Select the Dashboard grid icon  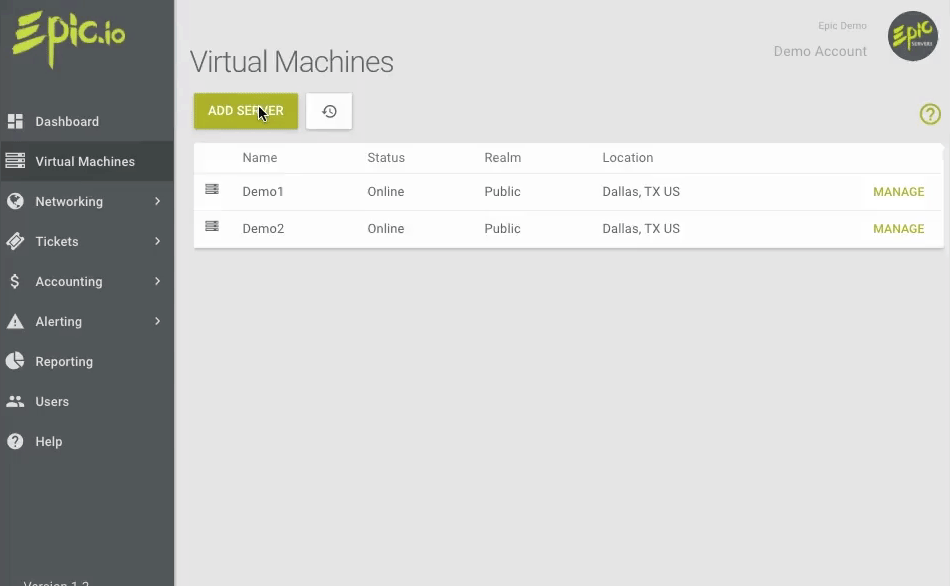tap(16, 121)
